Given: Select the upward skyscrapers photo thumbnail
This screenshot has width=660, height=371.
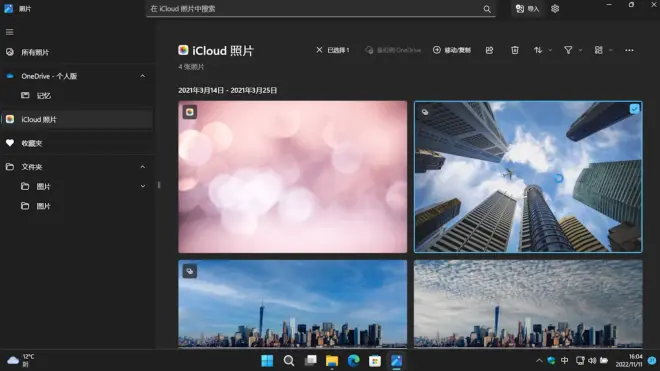Looking at the screenshot, I should pyautogui.click(x=528, y=177).
